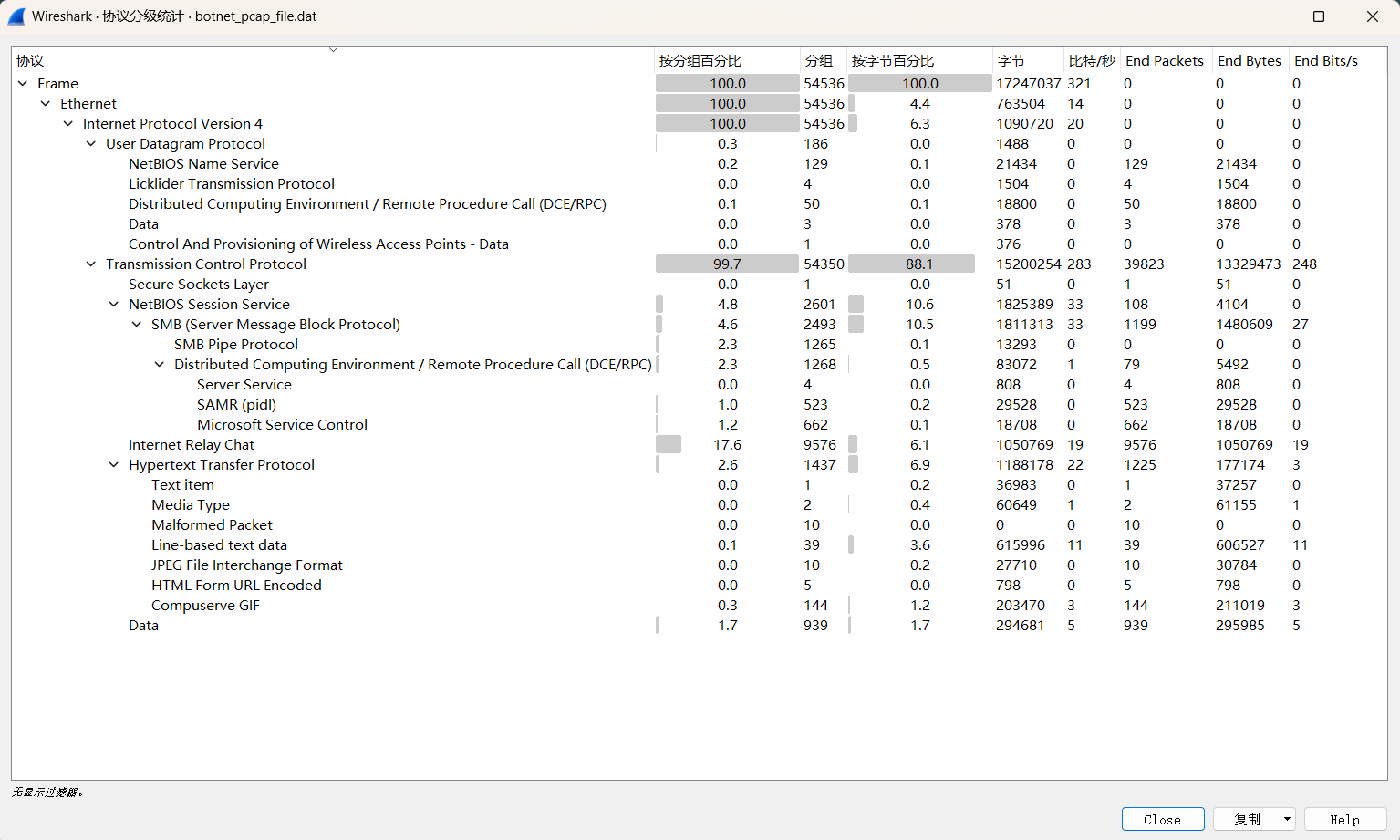Collapse User Datagram Protocol node

[91, 144]
